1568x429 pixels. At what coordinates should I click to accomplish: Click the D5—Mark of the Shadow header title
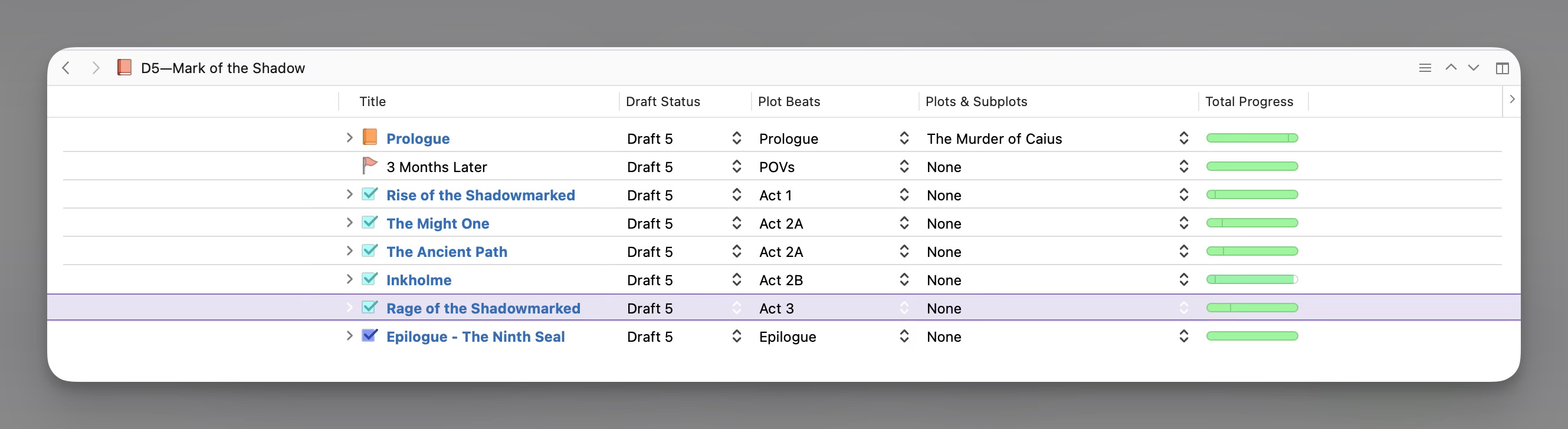click(223, 68)
